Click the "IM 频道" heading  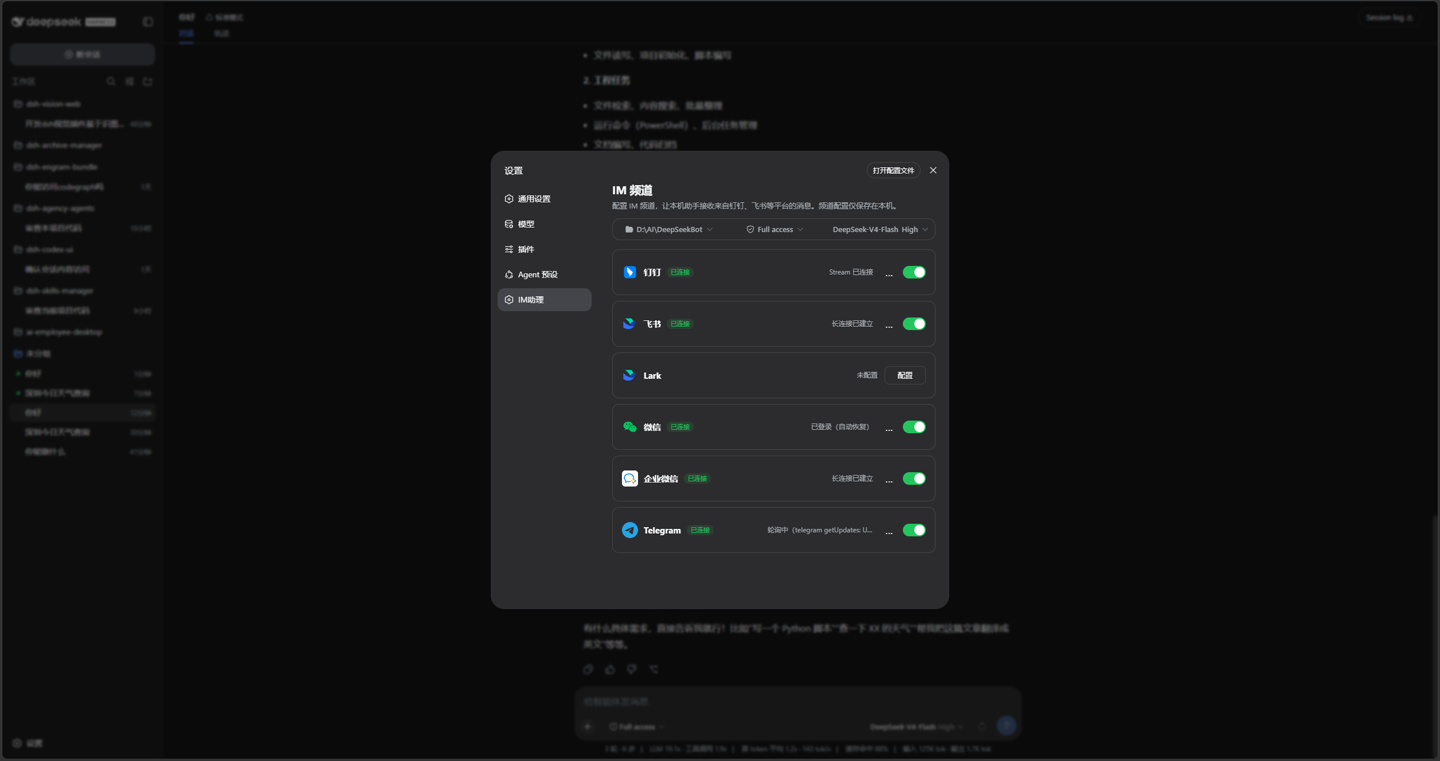632,190
